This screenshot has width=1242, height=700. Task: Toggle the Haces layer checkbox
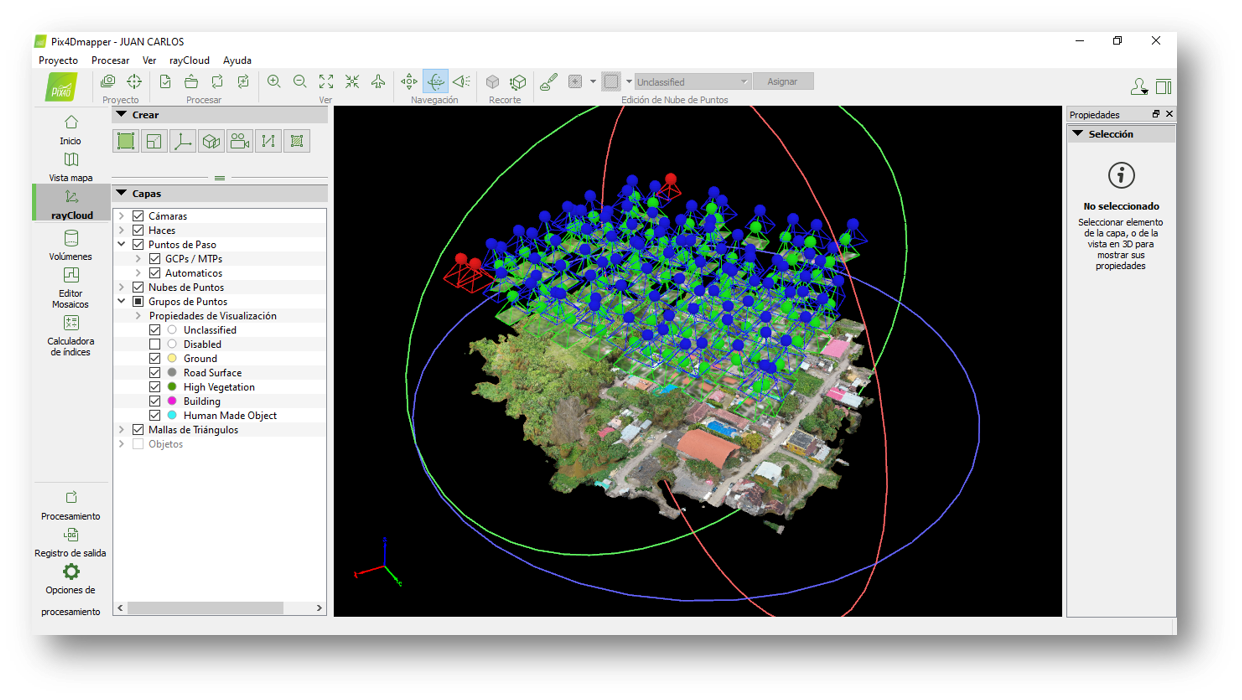tap(138, 230)
